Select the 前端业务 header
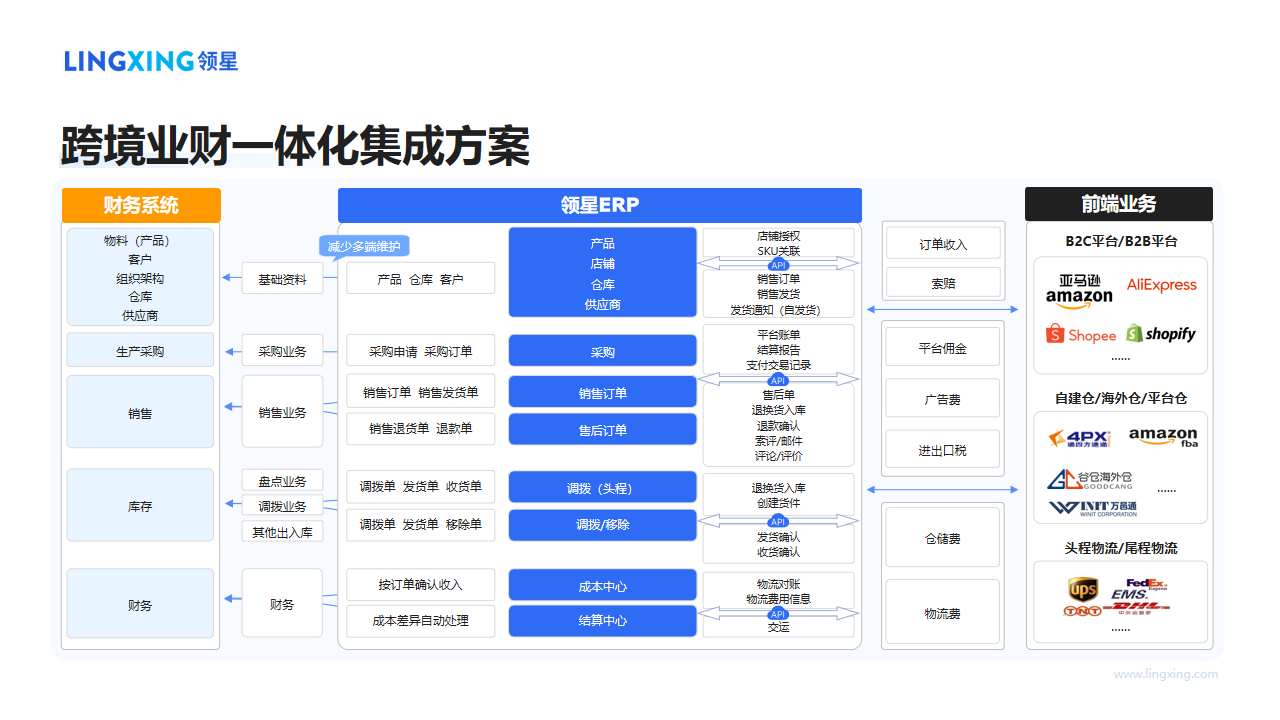 pyautogui.click(x=1118, y=204)
